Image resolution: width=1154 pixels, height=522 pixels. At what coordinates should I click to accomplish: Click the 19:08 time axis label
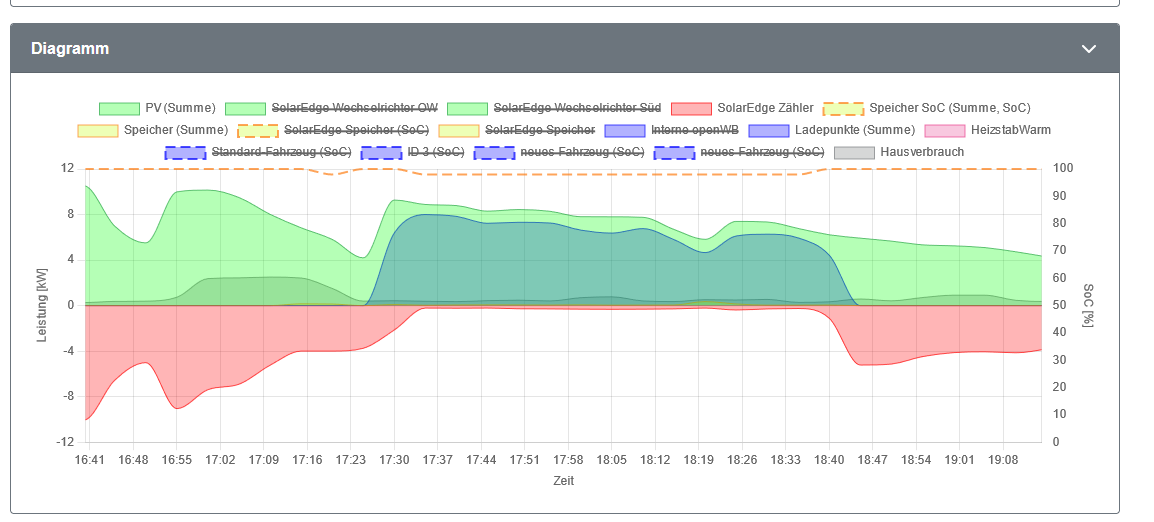tap(1002, 460)
